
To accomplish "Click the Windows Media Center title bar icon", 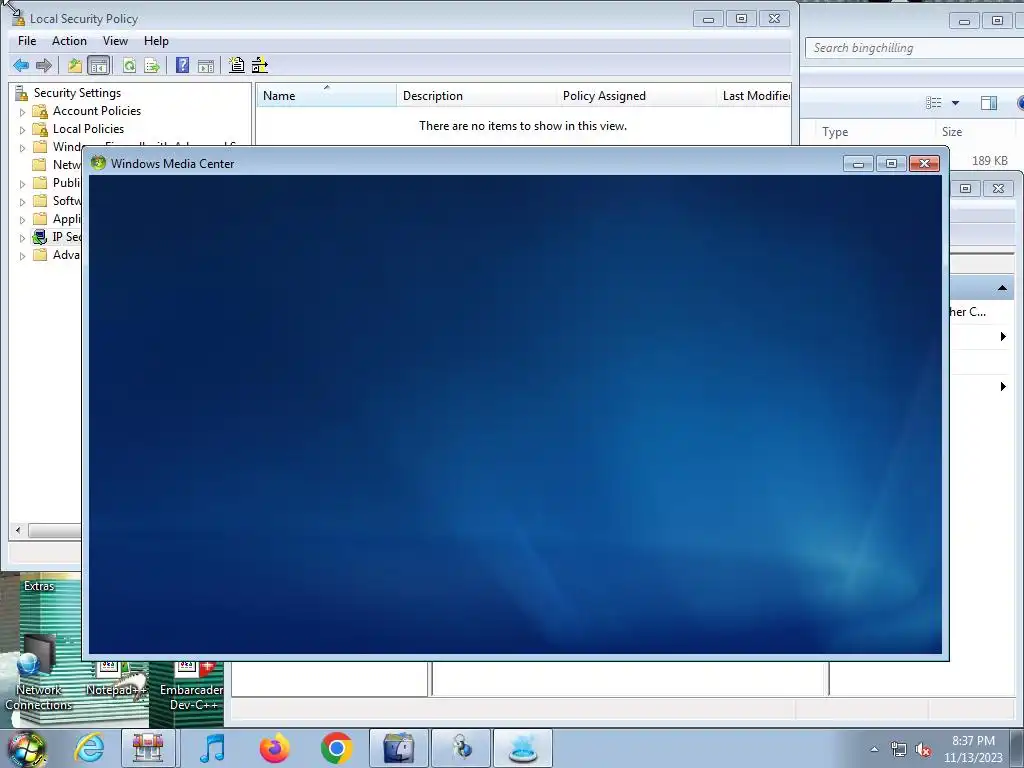I will click(99, 163).
